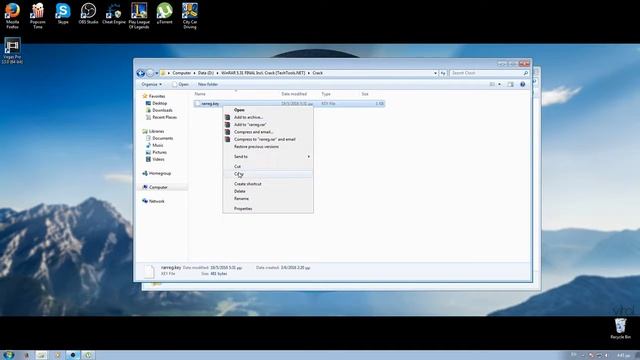Choose Add to "rarreg.rar" menu entry
Viewport: 640px width, 360px height.
click(x=268, y=125)
